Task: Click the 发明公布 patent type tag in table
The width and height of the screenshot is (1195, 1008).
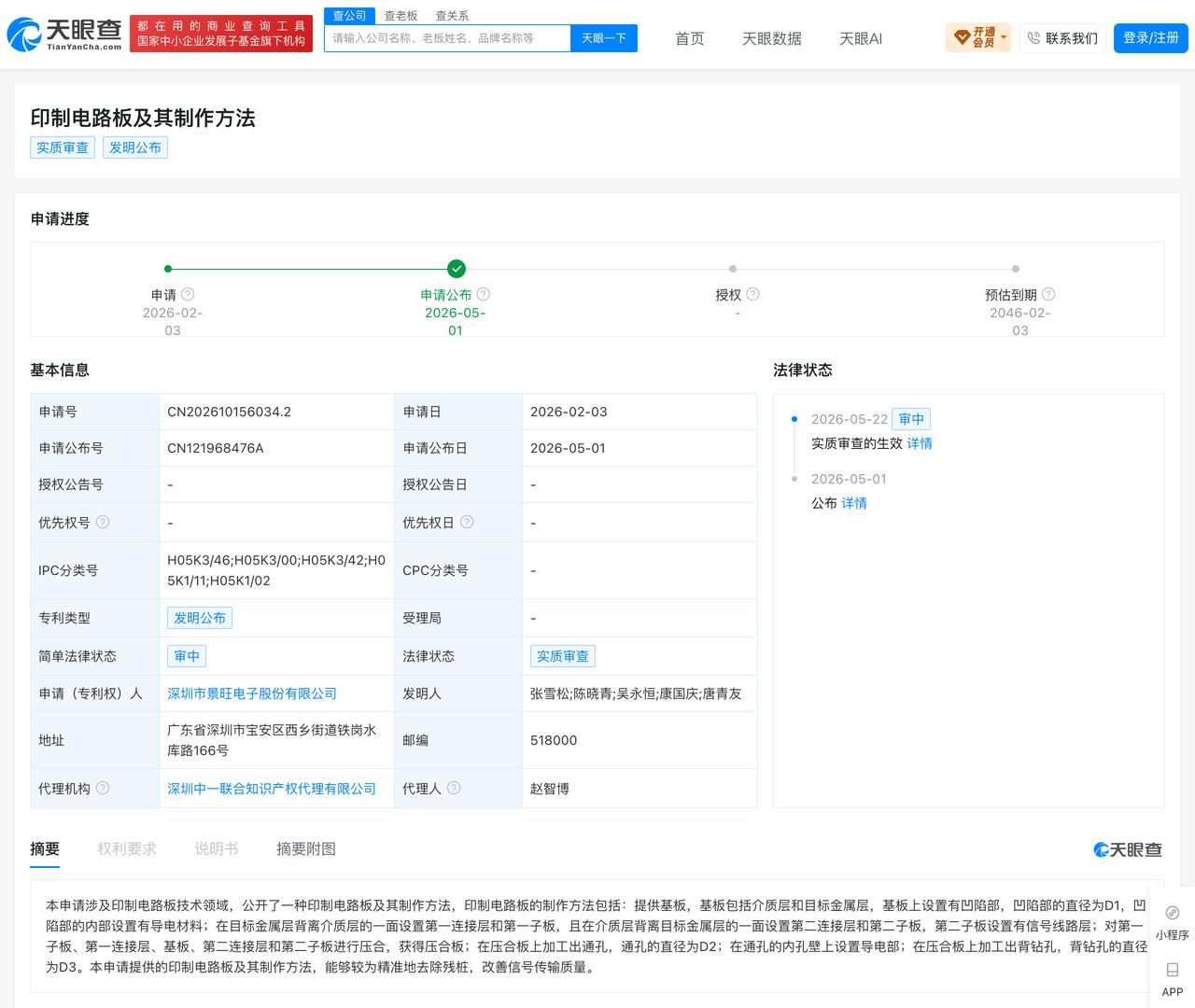Action: point(200,618)
